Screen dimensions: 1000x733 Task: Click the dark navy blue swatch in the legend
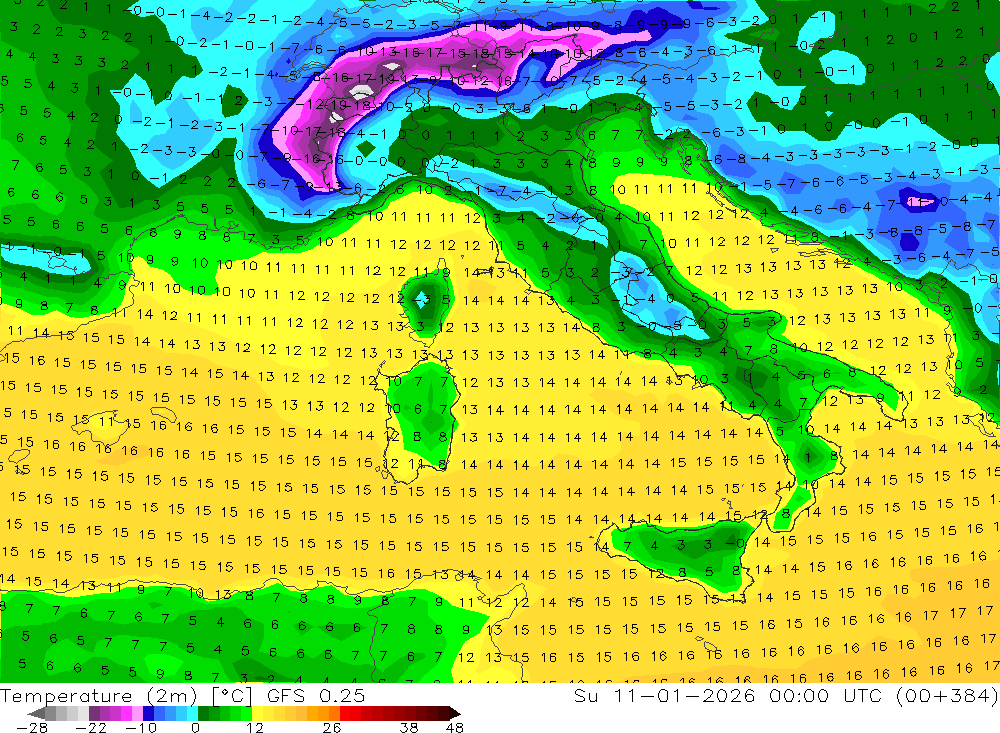pos(148,714)
